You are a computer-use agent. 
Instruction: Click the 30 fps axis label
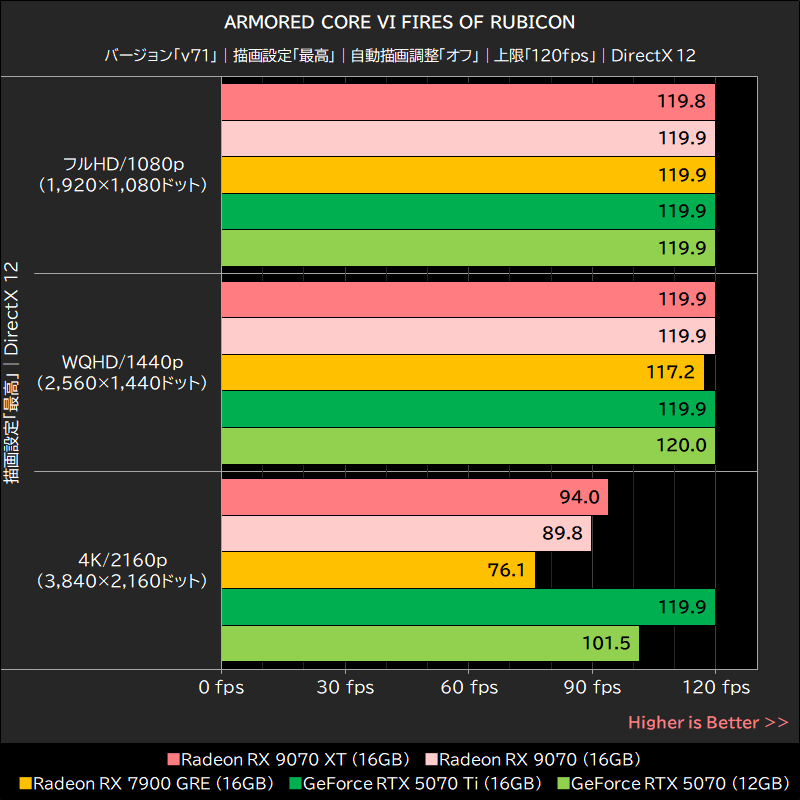click(345, 687)
